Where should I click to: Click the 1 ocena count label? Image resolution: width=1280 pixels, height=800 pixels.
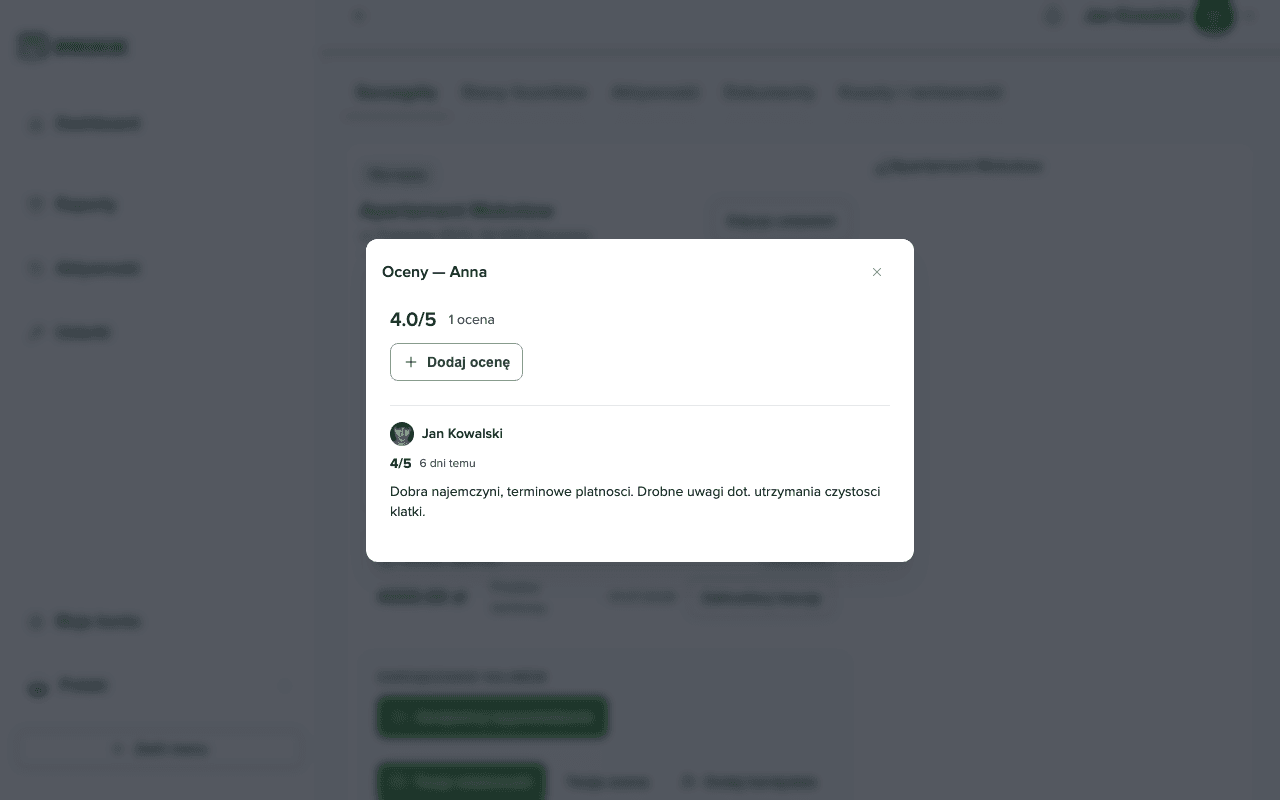pos(471,320)
